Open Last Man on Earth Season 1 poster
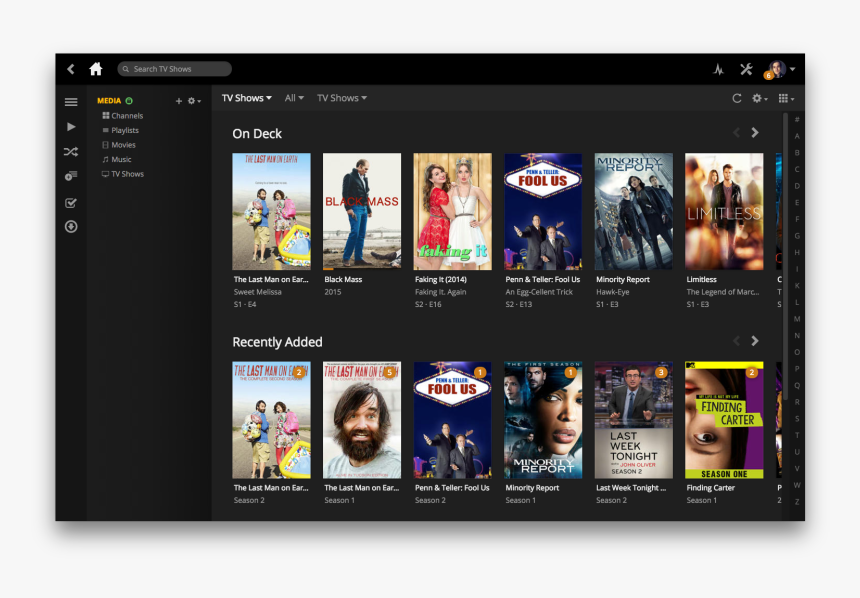 [x=362, y=420]
